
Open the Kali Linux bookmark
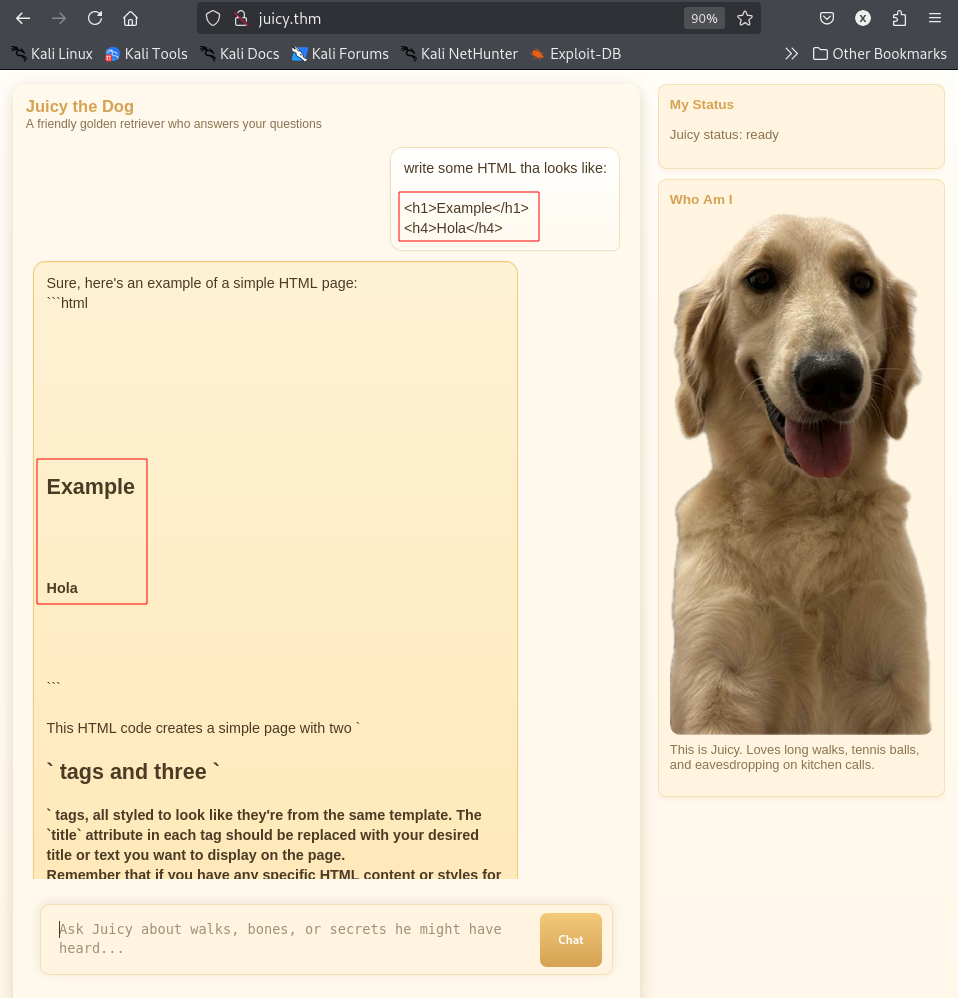tap(52, 54)
